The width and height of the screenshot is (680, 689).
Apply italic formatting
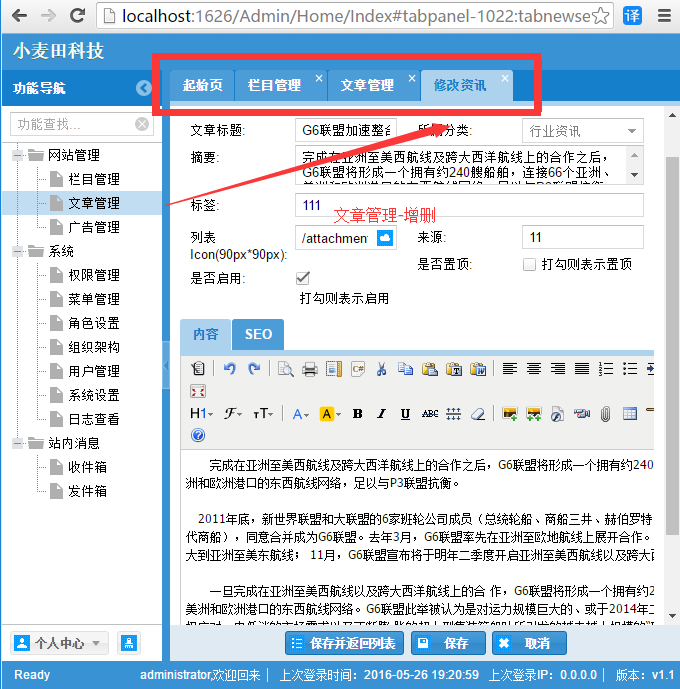pos(381,413)
